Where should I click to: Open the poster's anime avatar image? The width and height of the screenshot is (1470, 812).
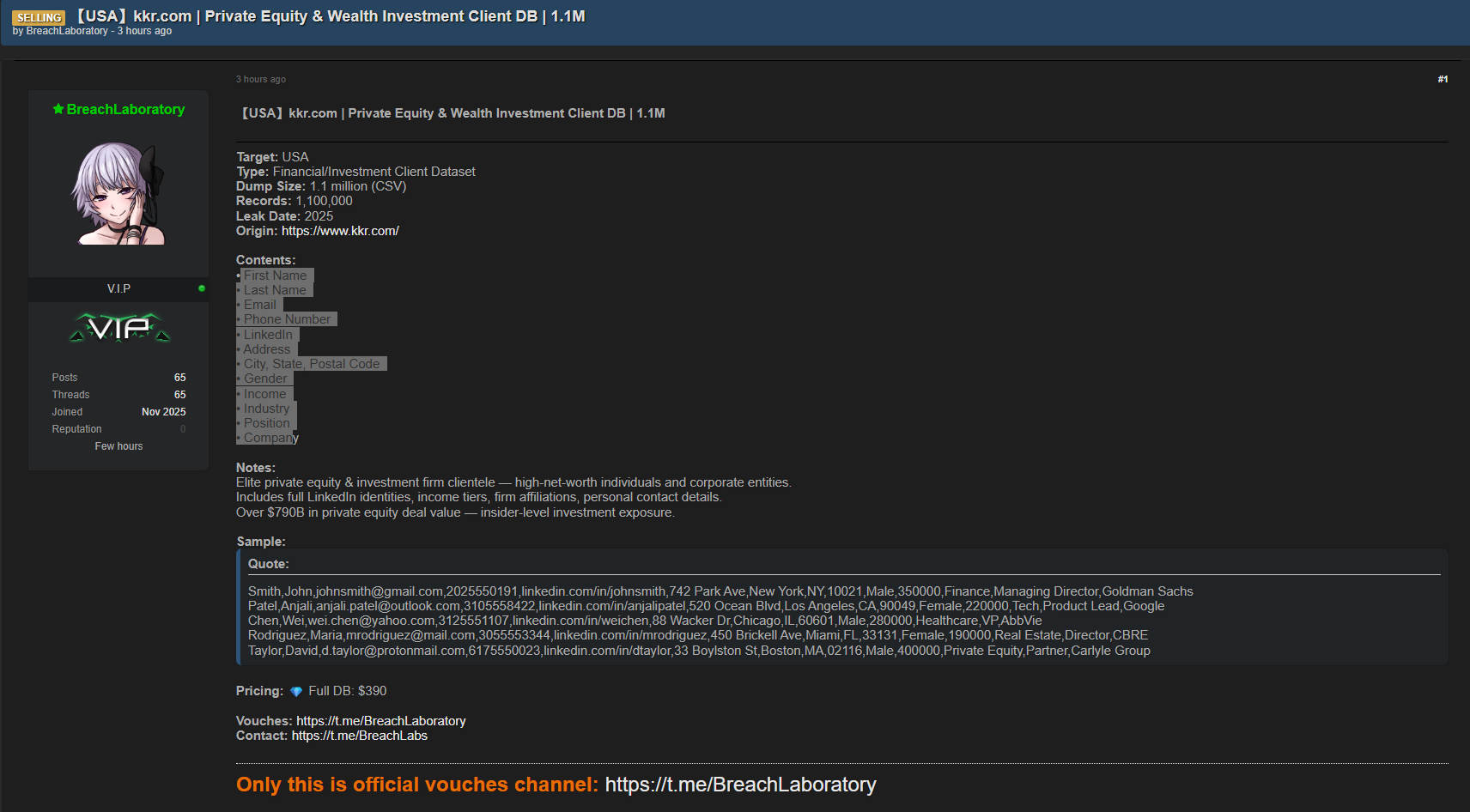[x=118, y=194]
